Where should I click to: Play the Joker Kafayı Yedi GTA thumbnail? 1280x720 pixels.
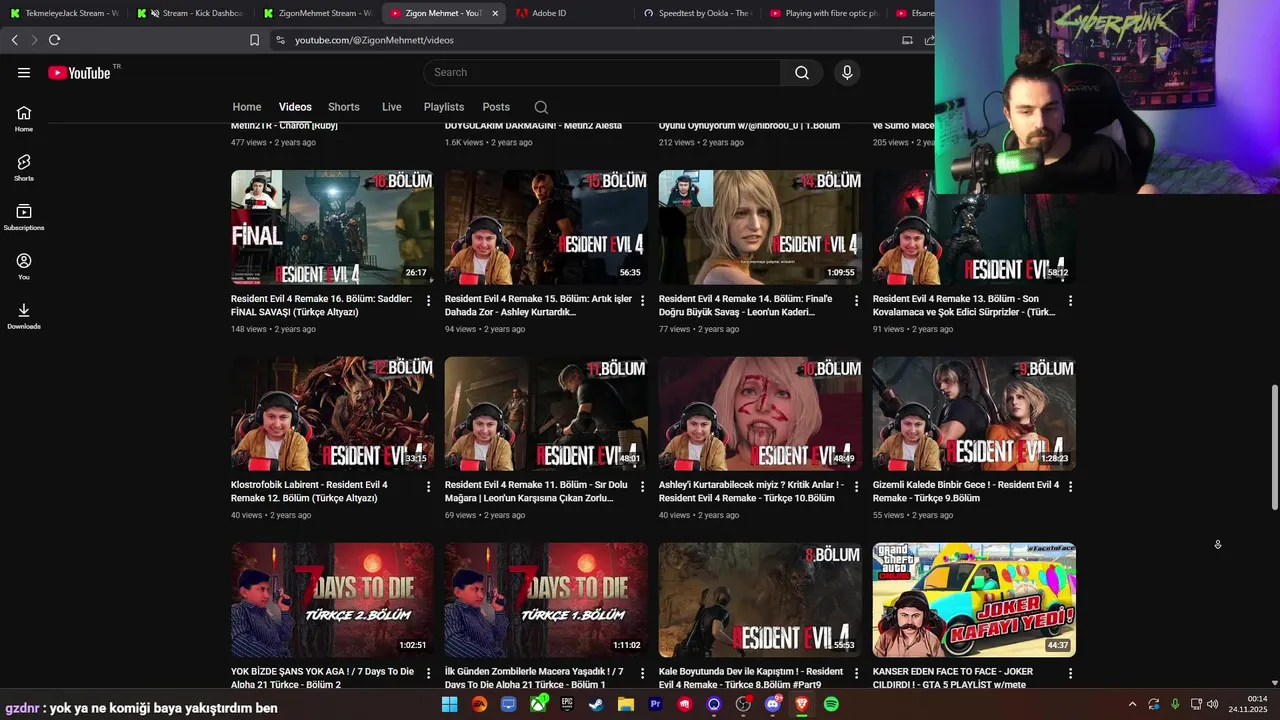[x=974, y=600]
